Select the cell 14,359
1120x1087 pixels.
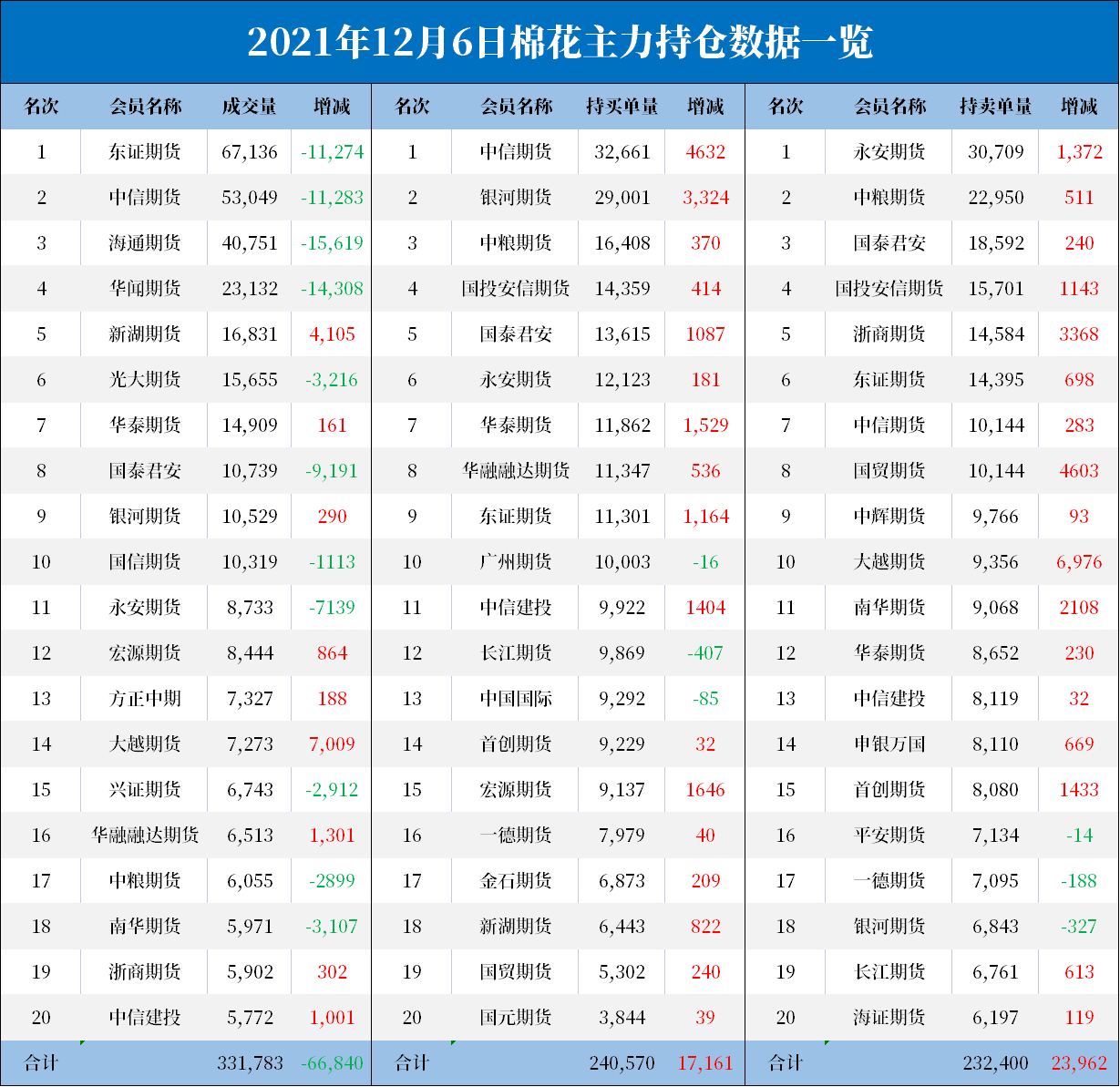[x=622, y=289]
